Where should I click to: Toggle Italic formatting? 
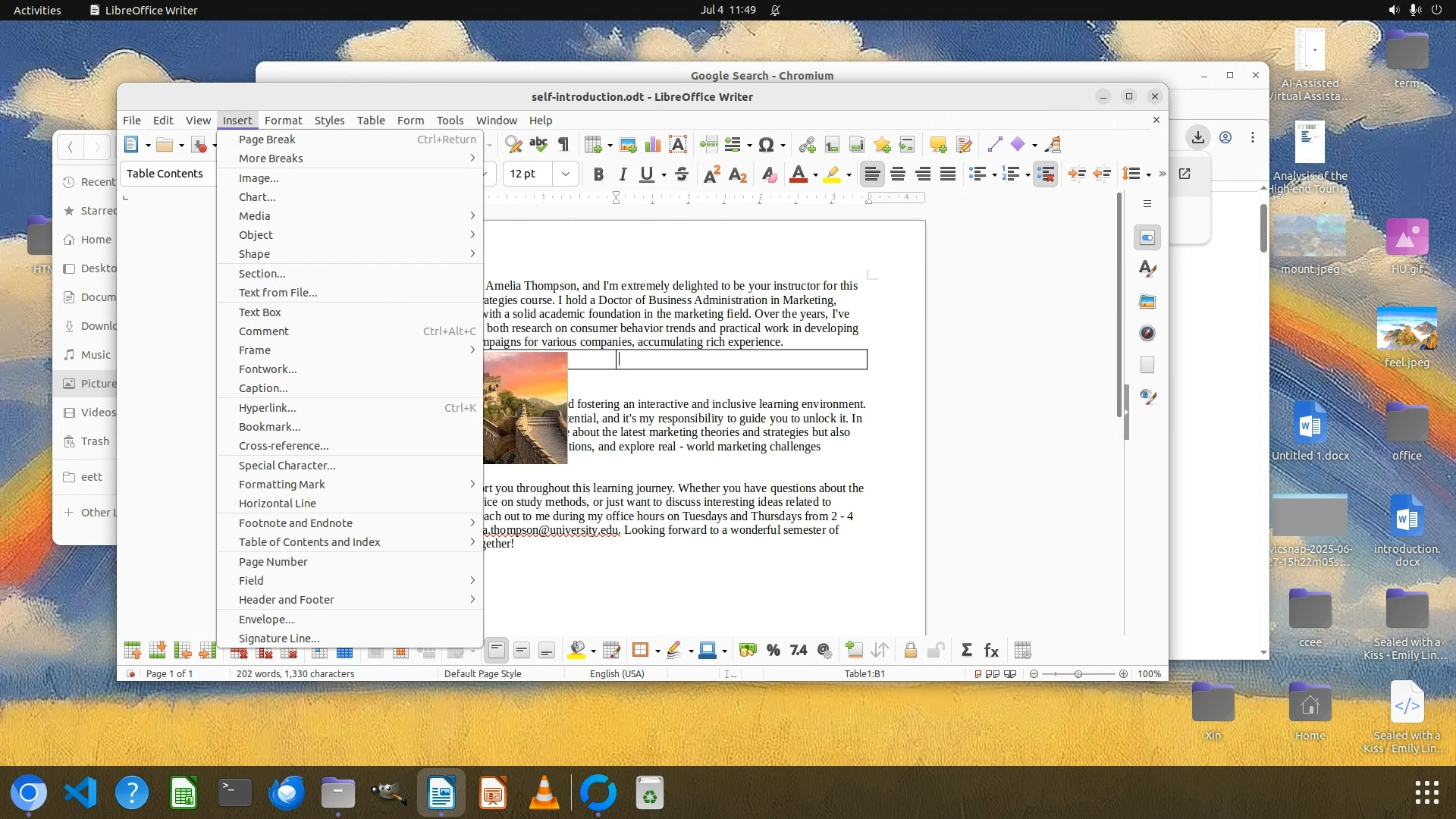[x=623, y=174]
